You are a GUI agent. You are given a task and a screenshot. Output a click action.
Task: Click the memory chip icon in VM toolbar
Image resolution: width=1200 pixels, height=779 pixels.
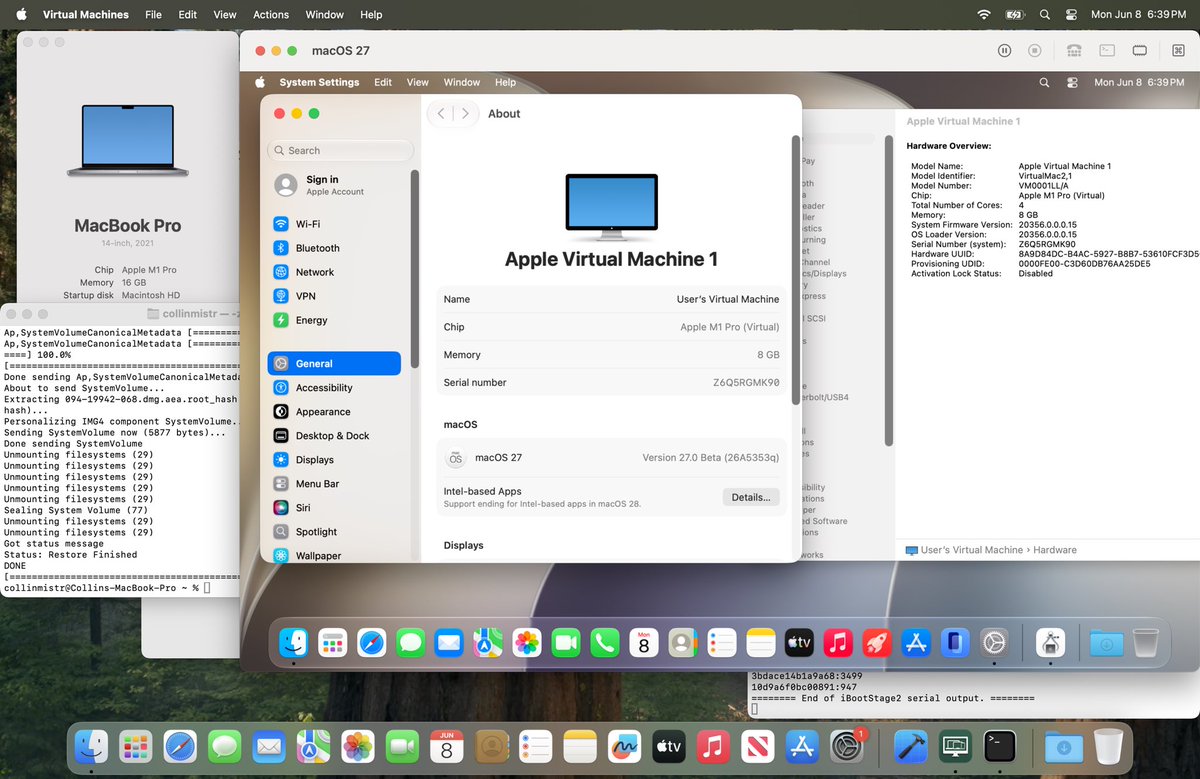click(x=1139, y=51)
